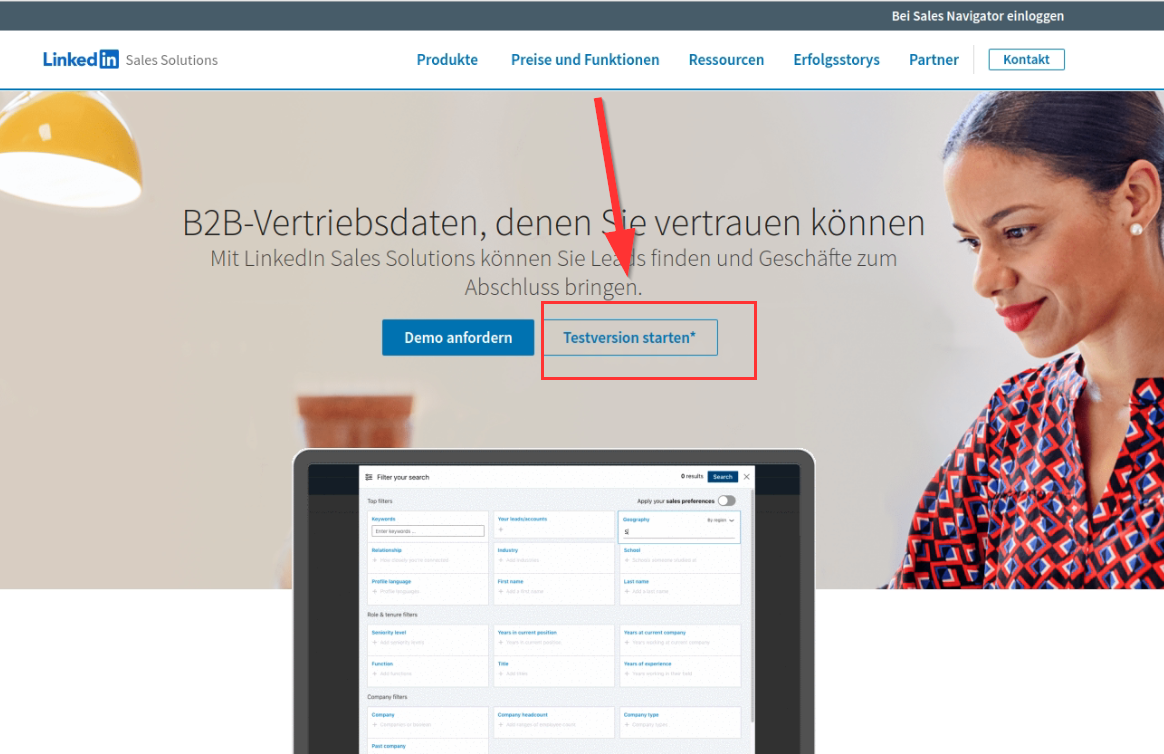Open the Produkte menu
Image resolution: width=1164 pixels, height=754 pixels.
(447, 59)
